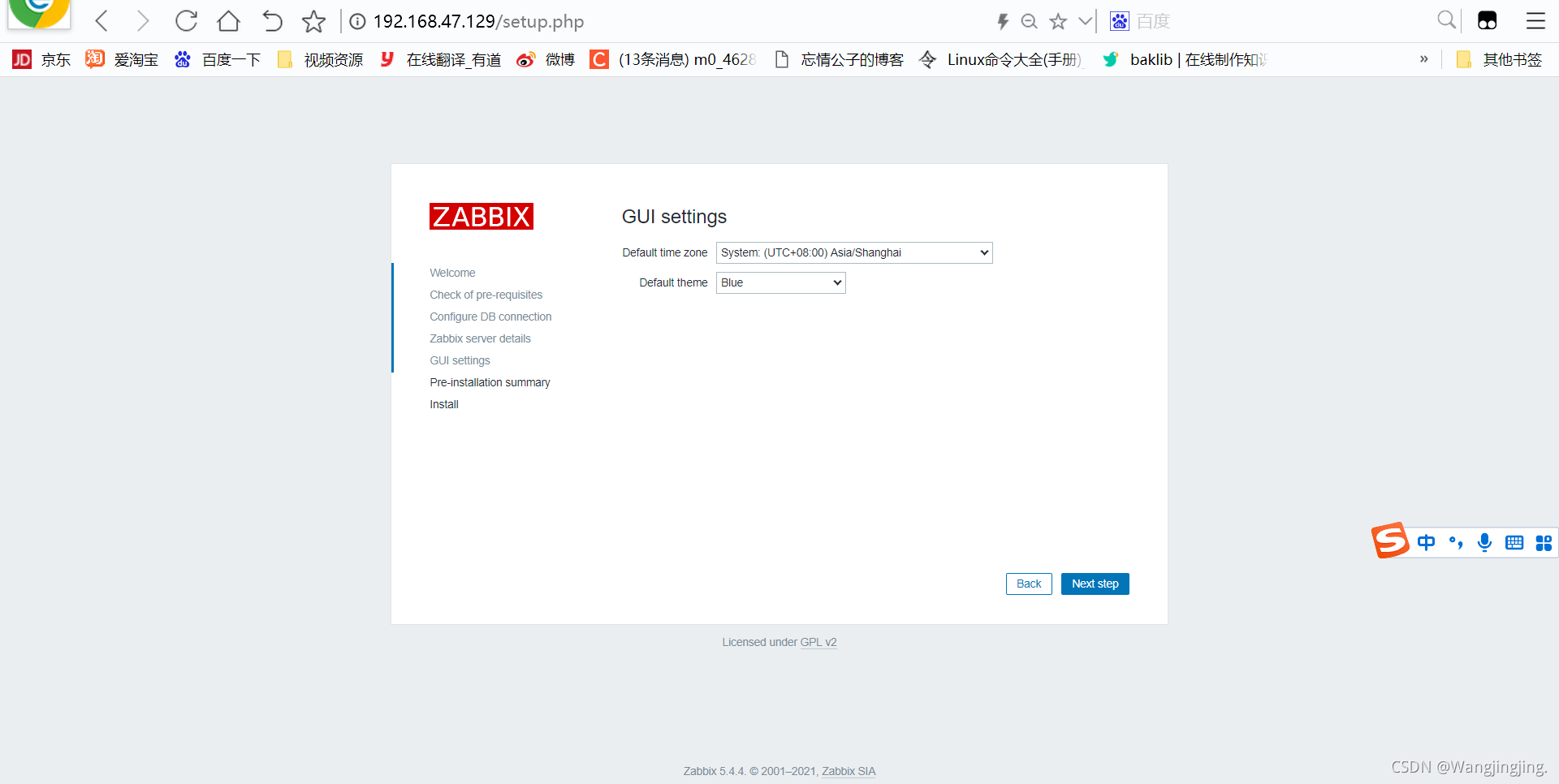1559x784 pixels.
Task: Open the Default time zone dropdown
Action: pos(854,252)
